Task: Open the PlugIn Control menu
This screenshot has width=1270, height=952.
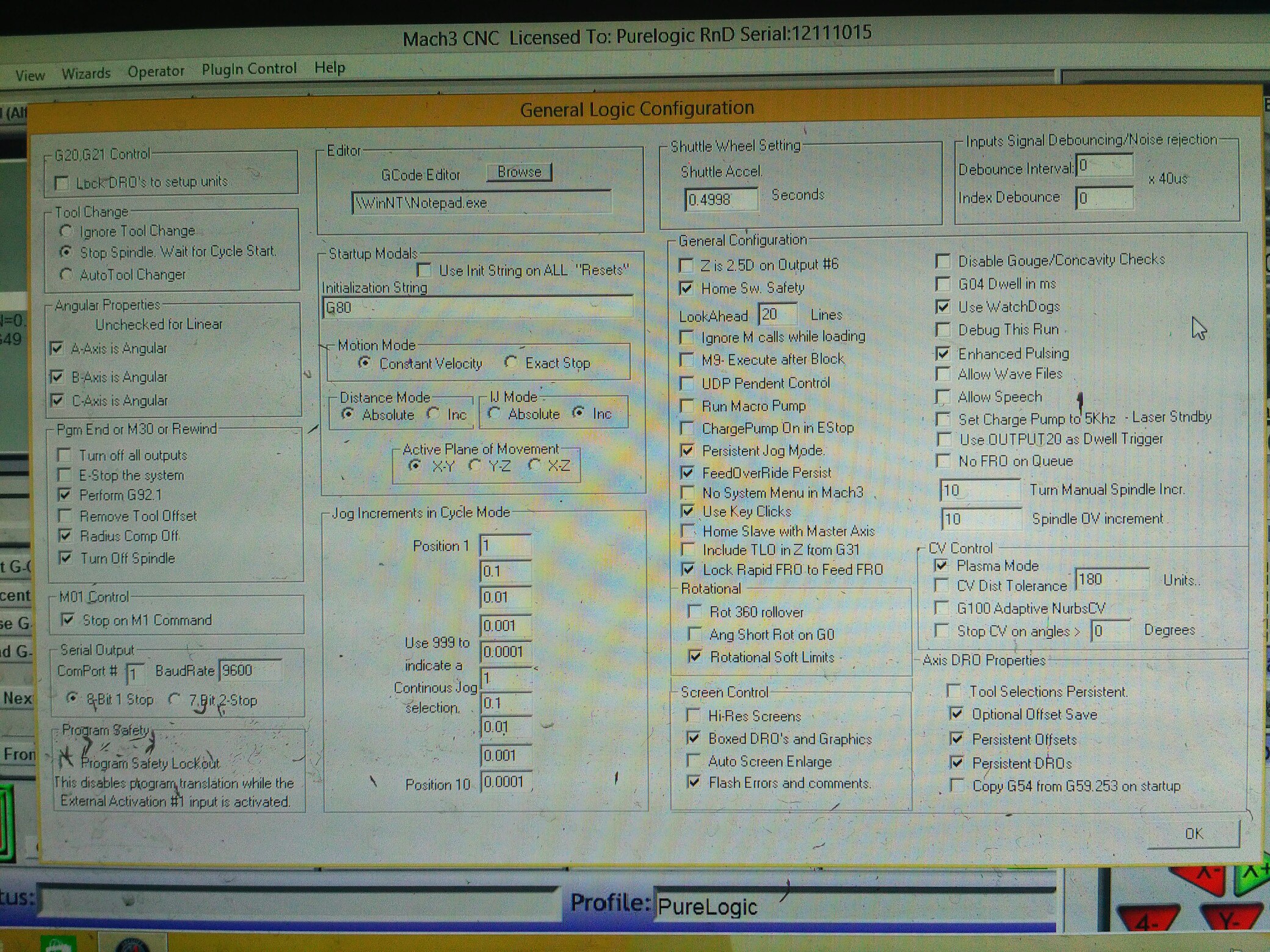Action: pos(249,69)
